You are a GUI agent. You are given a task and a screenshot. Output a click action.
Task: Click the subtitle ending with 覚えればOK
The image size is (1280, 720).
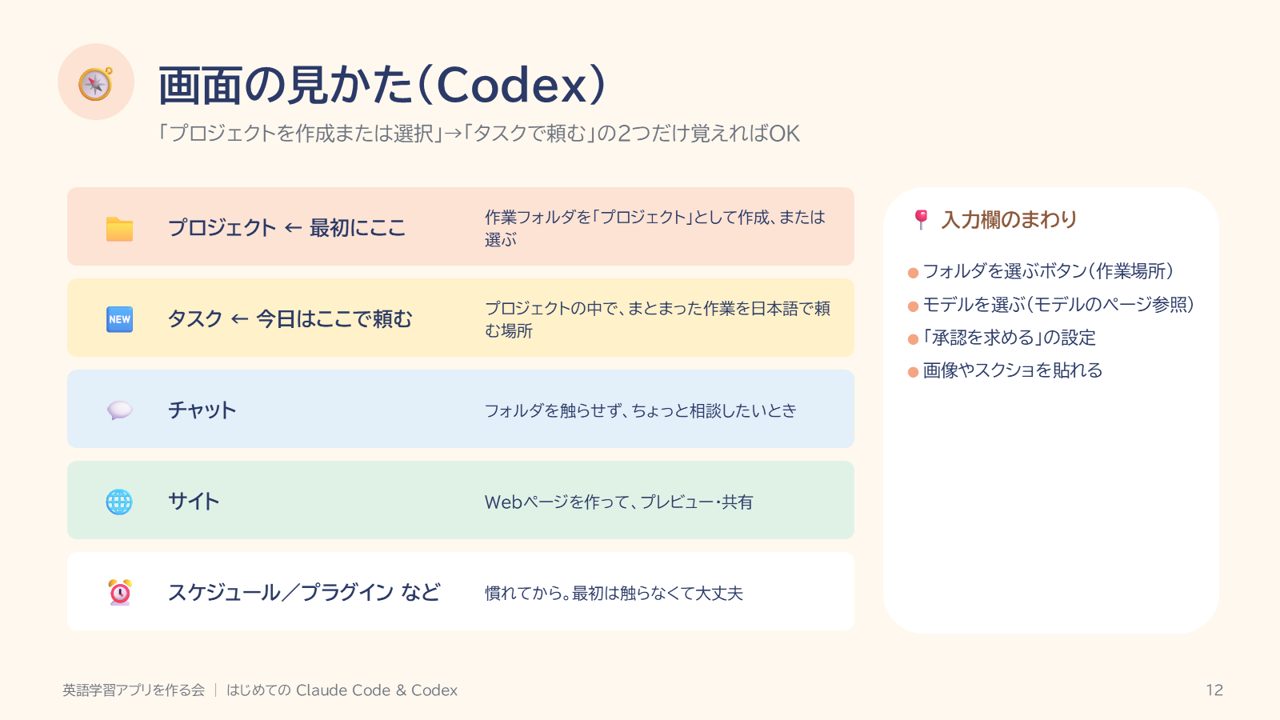tap(479, 134)
